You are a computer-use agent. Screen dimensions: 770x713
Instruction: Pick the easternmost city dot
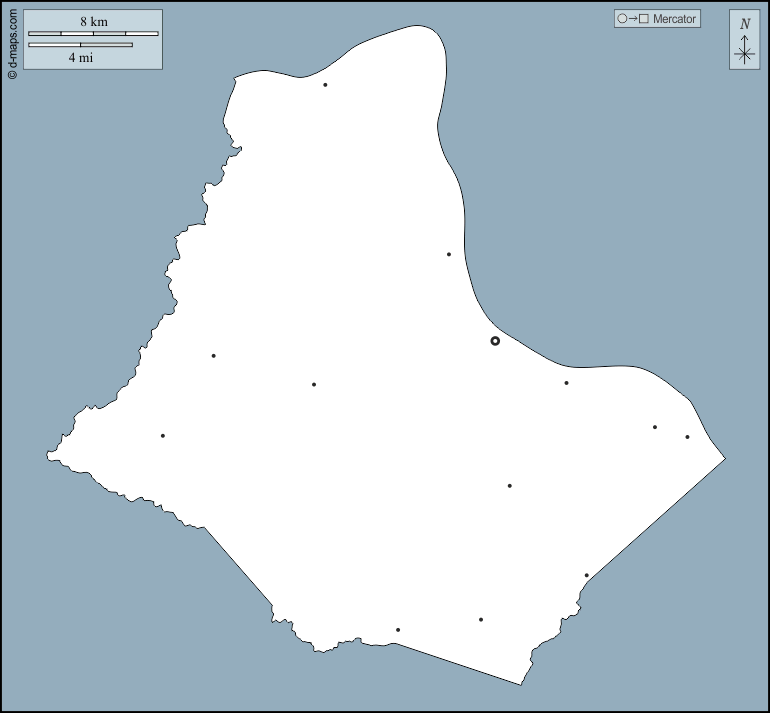(687, 437)
